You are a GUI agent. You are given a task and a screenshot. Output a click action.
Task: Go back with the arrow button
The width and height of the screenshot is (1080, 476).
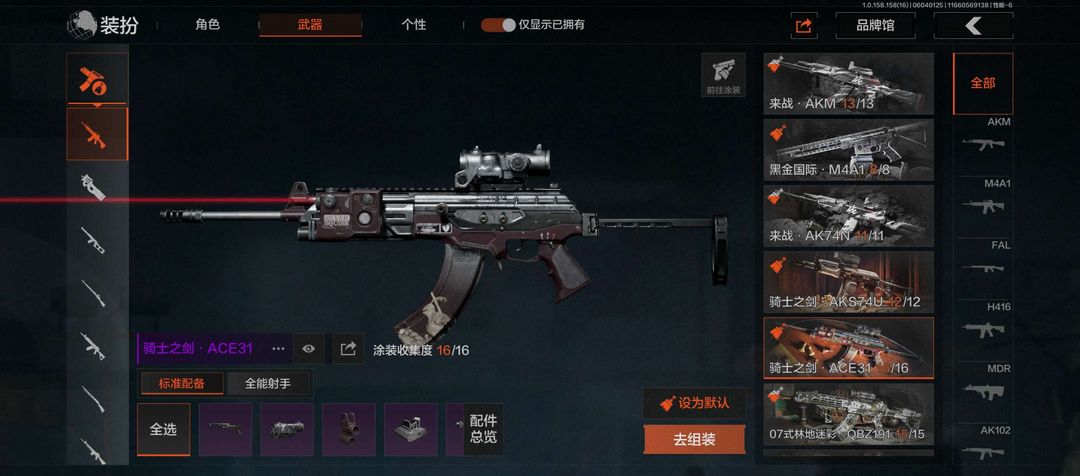(973, 26)
